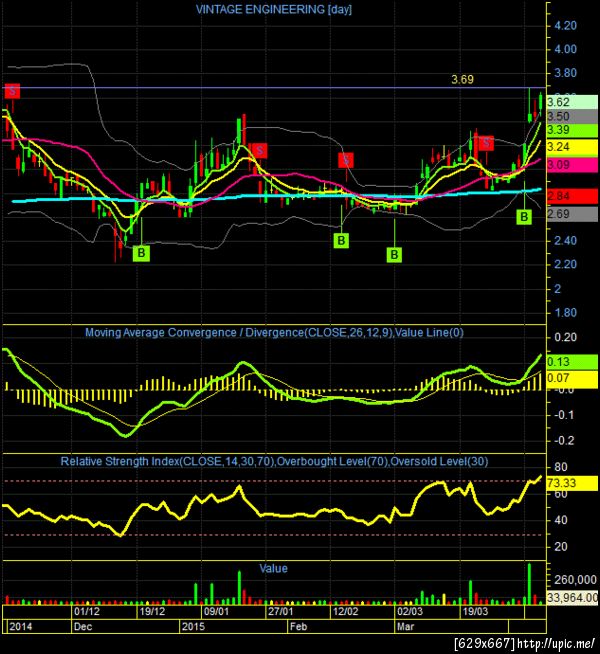
Task: Click the grey 2.69 lower band tag
Action: point(572,214)
